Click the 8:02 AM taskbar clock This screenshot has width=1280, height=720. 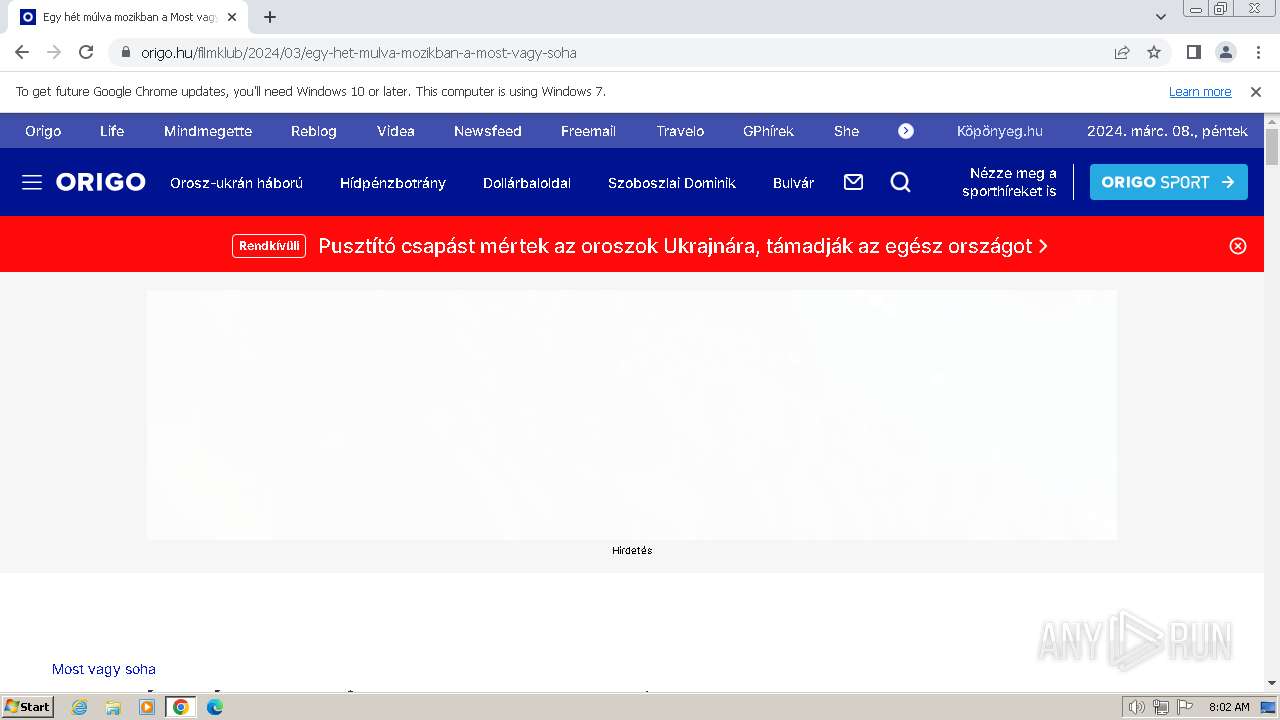point(1229,707)
